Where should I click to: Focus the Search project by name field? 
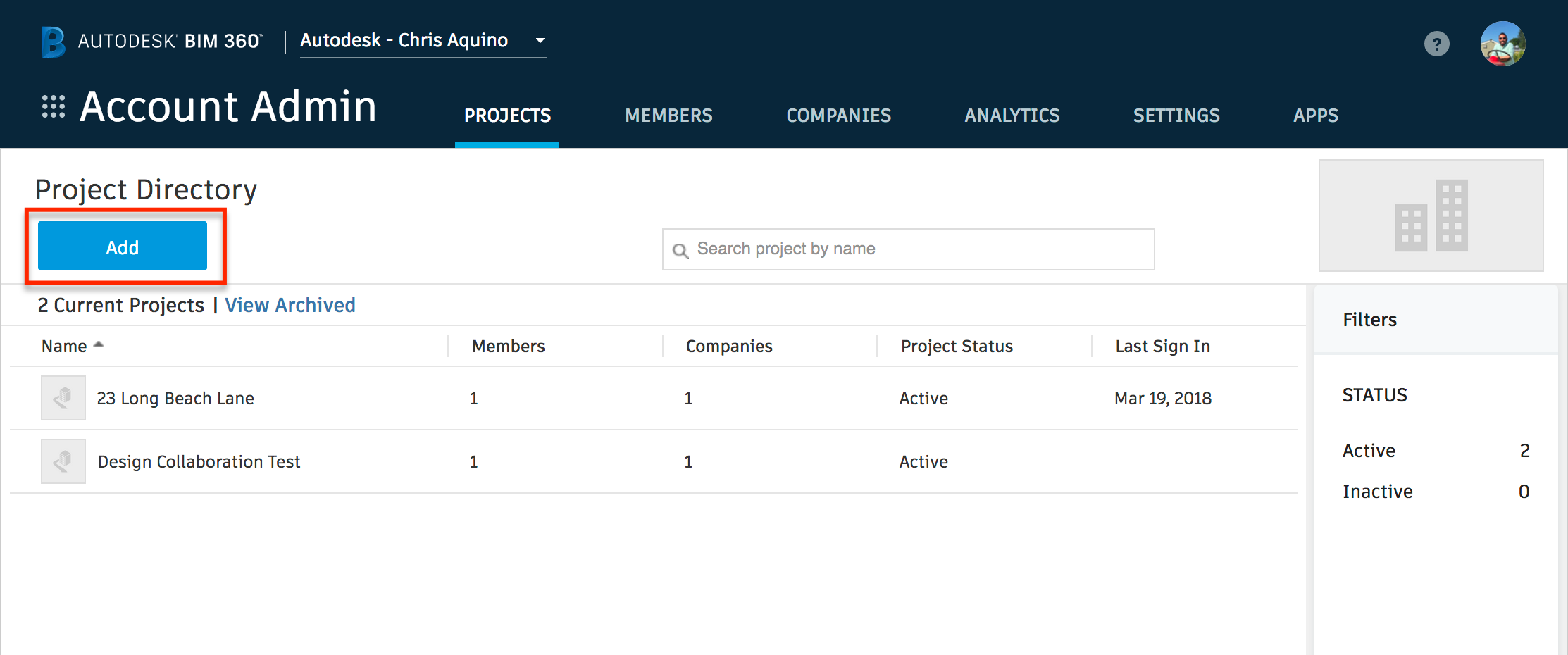pos(916,249)
